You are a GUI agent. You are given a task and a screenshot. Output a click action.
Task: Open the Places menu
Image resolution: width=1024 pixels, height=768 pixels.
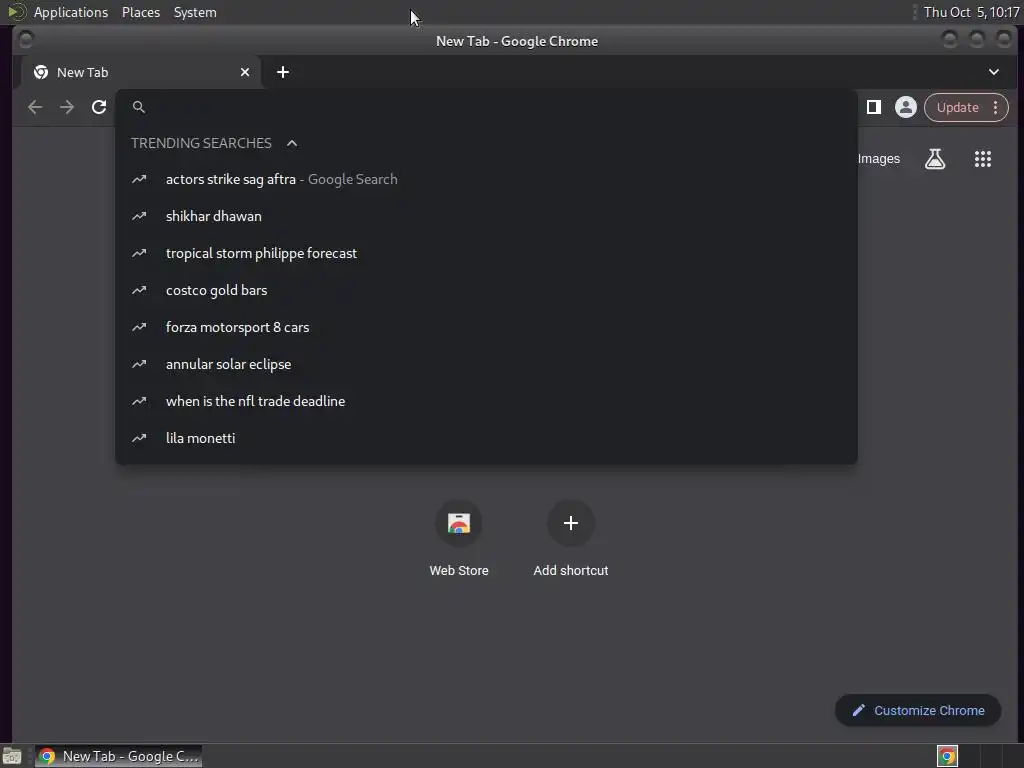141,12
